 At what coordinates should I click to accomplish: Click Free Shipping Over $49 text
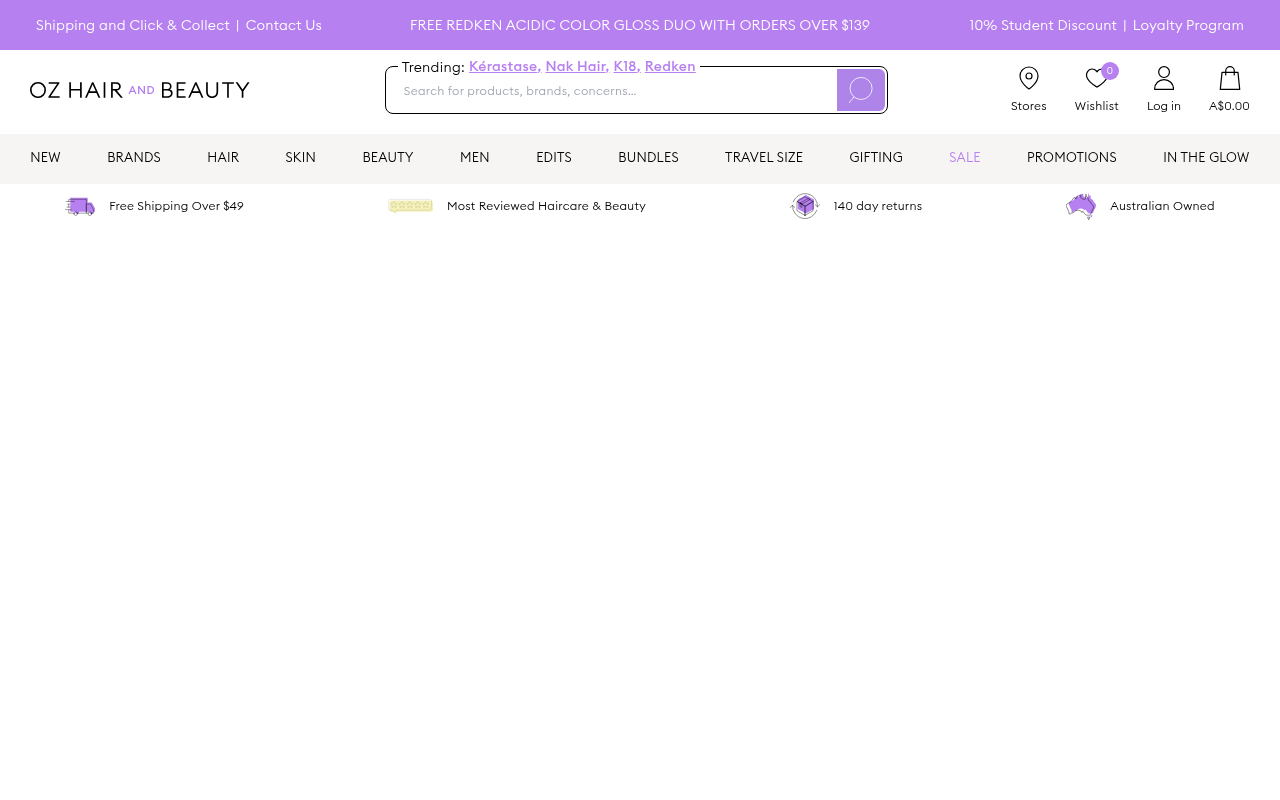[176, 206]
